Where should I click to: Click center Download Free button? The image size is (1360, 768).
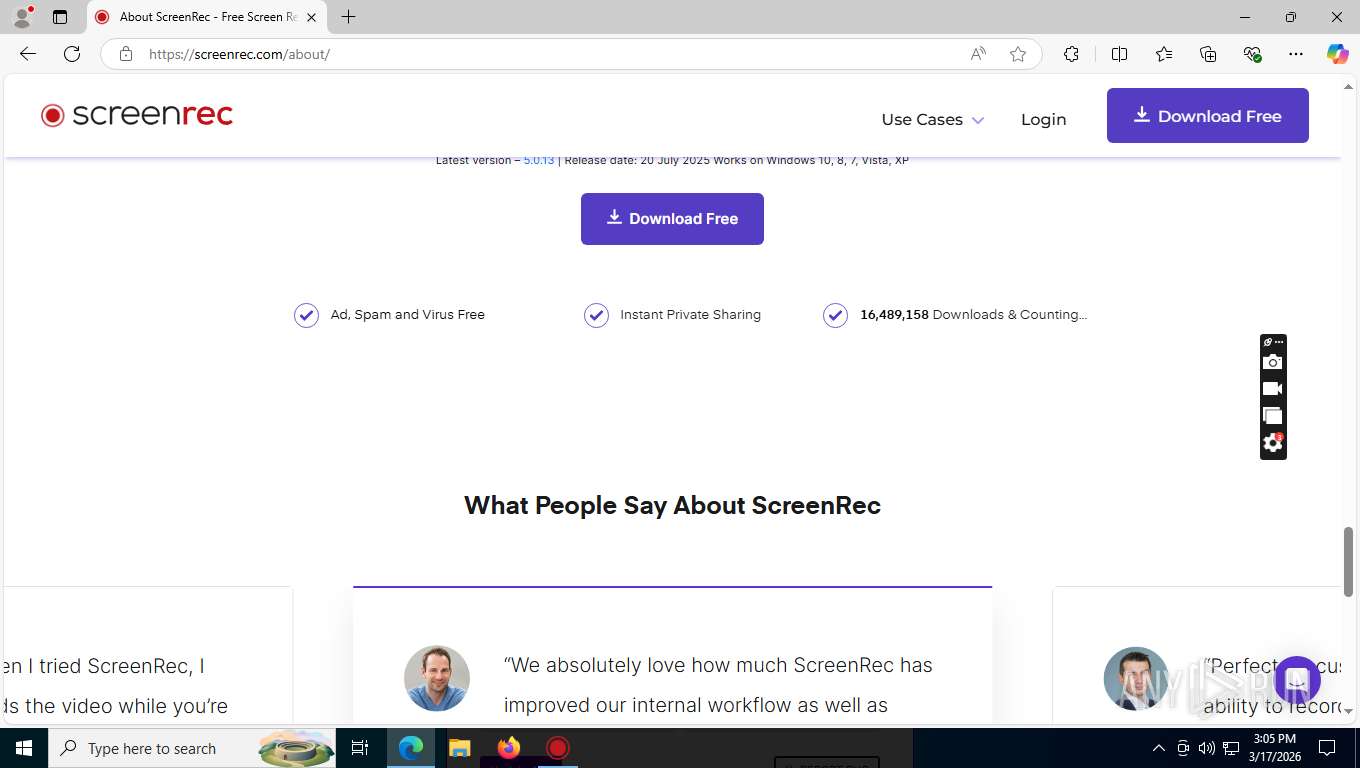click(x=672, y=219)
